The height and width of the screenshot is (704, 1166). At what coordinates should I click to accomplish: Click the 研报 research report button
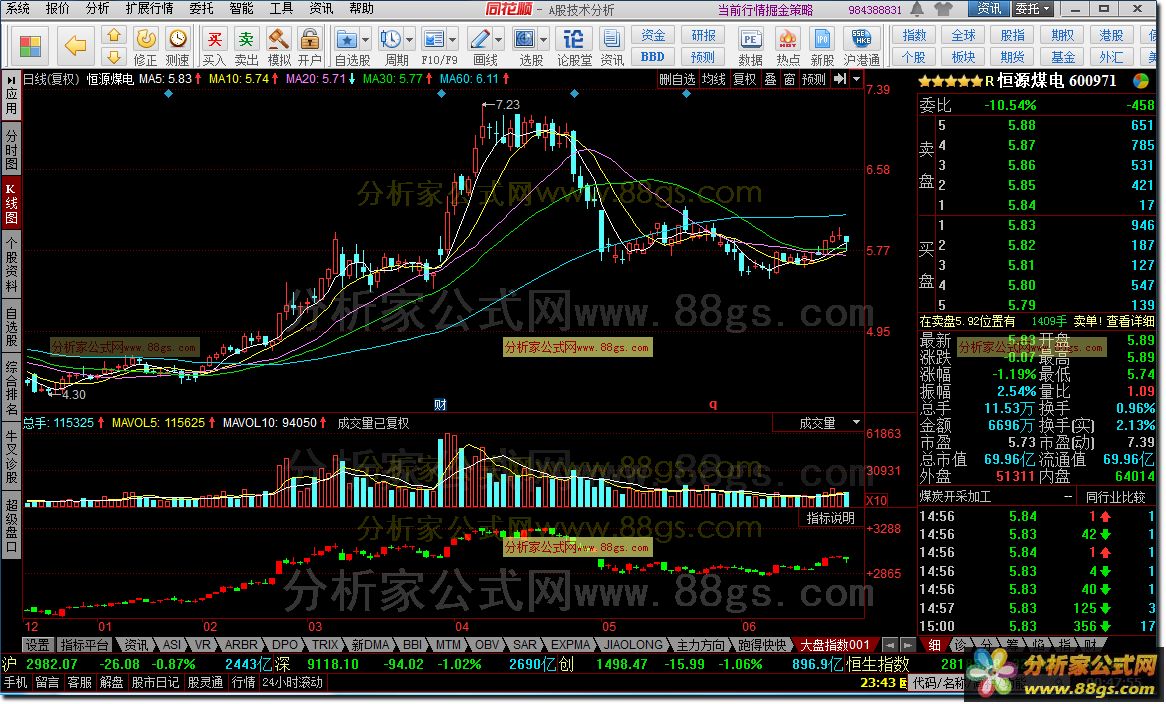[x=703, y=35]
